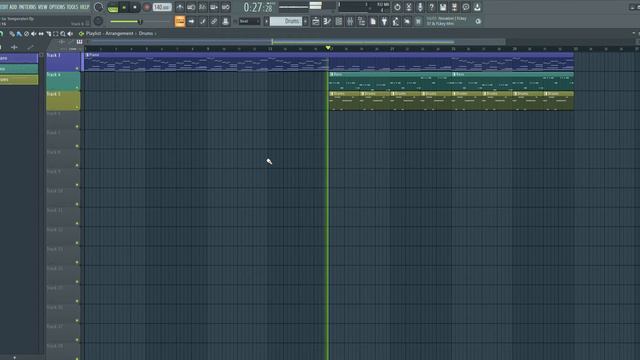Open the channel rack icon
Screen dimensions: 640x360
click(x=338, y=21)
